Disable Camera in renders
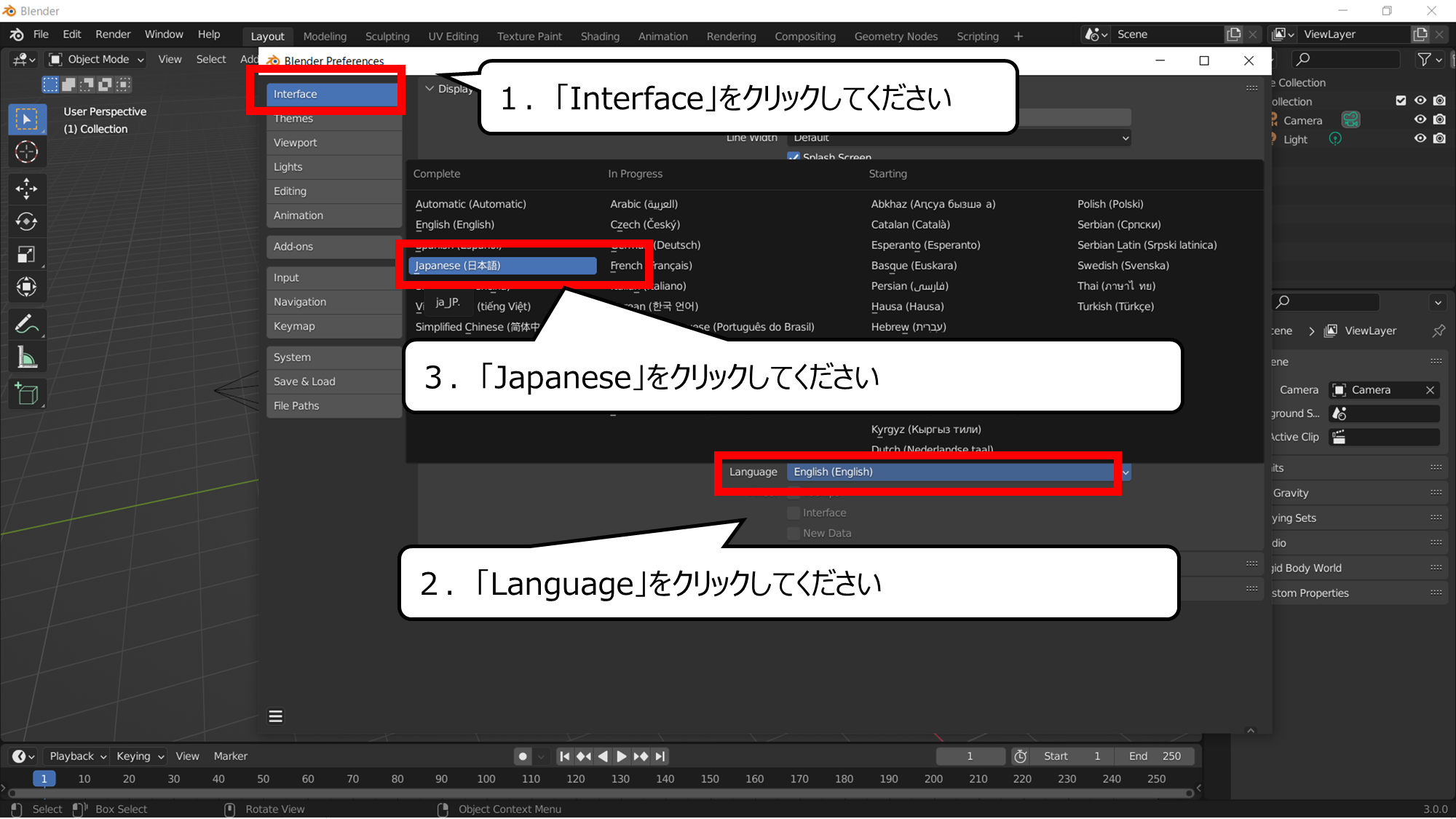Screen dimensions: 1456x819 pos(1439,119)
